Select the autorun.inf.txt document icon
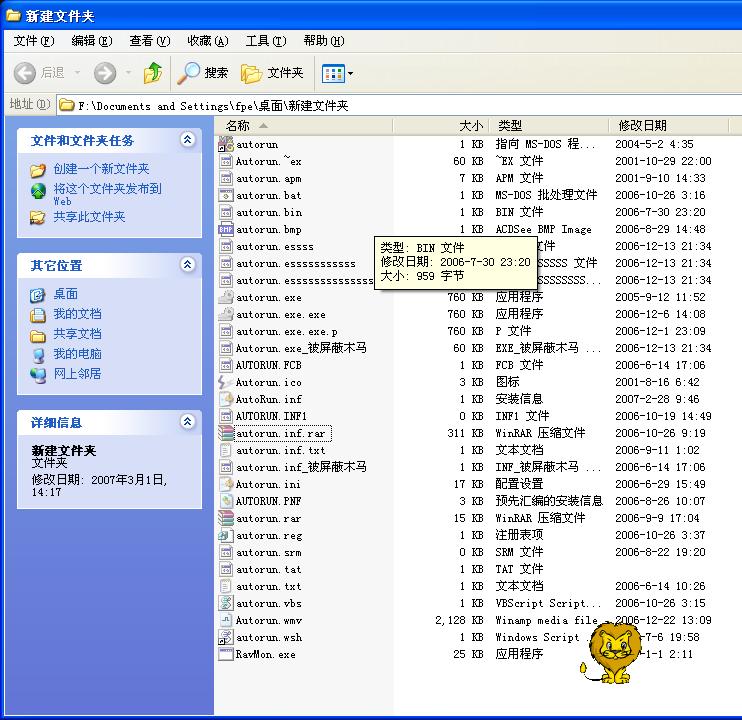Screen dimensions: 742x720 tap(226, 450)
